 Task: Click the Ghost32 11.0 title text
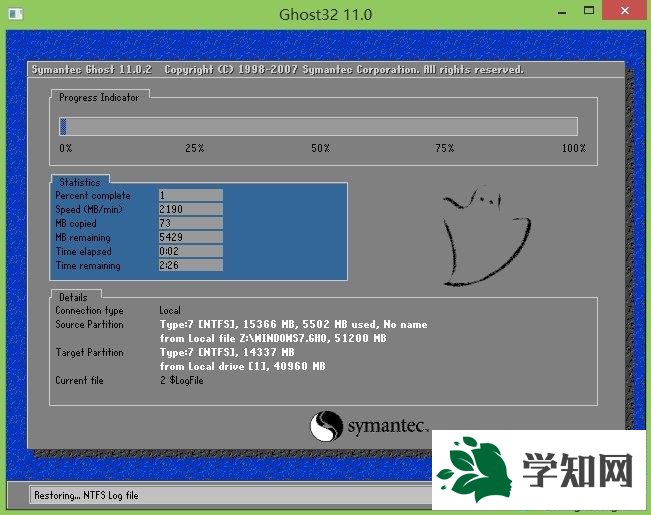(x=326, y=15)
